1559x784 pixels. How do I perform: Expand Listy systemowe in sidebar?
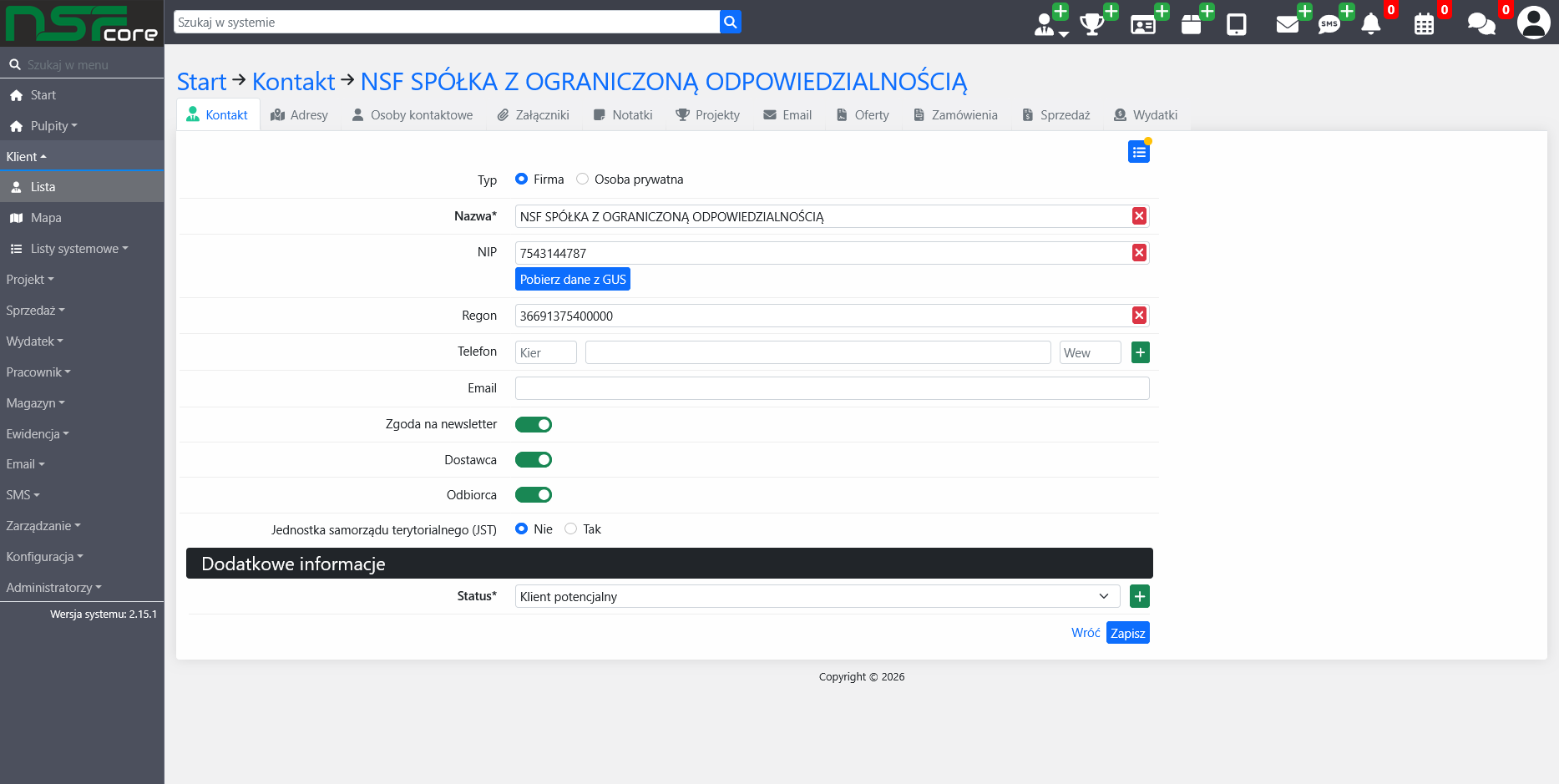82,249
